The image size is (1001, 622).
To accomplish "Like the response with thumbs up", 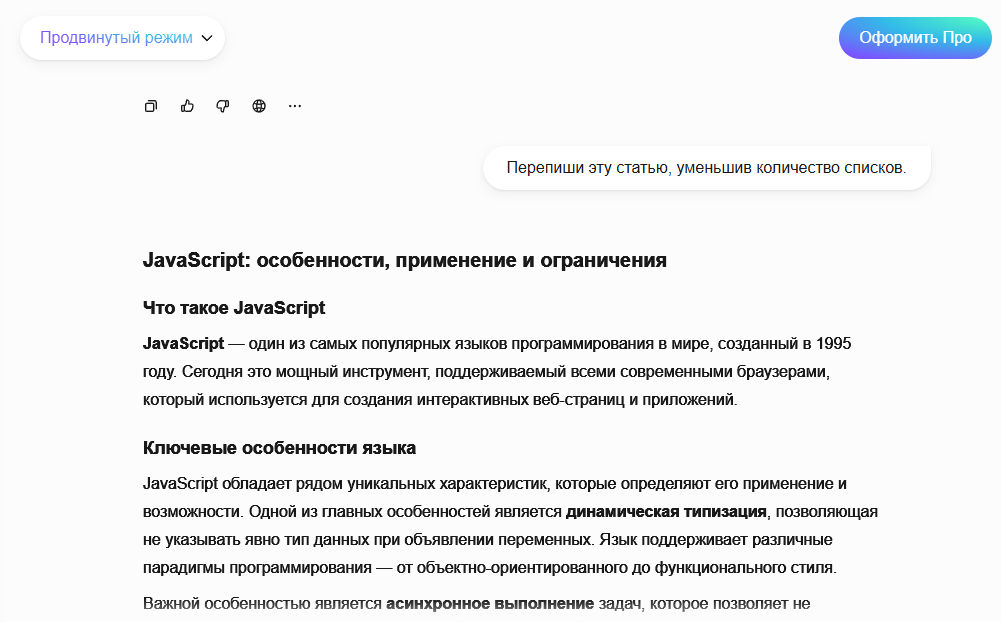I will pos(187,106).
